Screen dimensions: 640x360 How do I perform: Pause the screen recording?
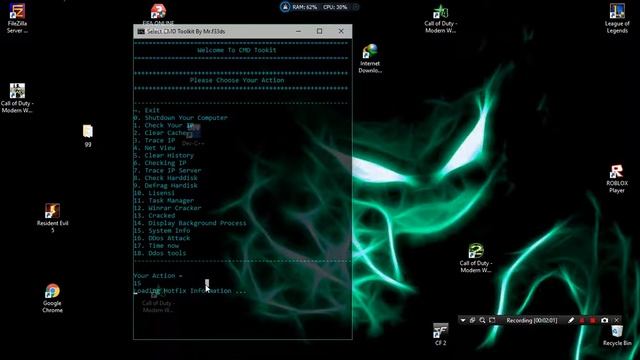pos(582,320)
